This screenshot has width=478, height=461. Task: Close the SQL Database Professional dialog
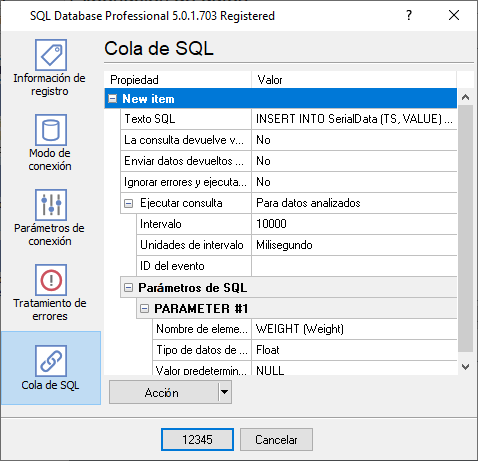(x=454, y=15)
